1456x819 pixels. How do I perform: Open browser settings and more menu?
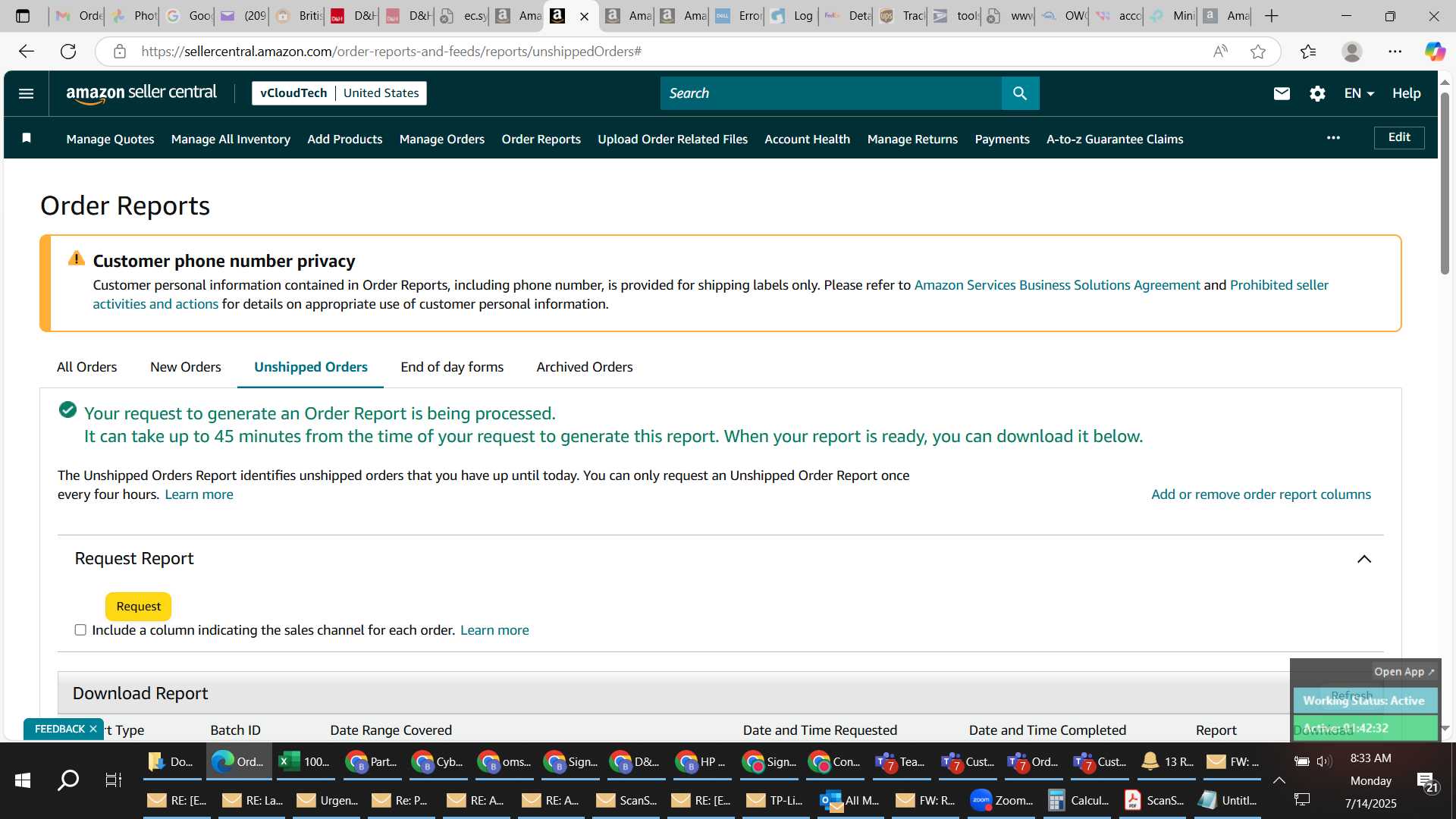coord(1395,52)
